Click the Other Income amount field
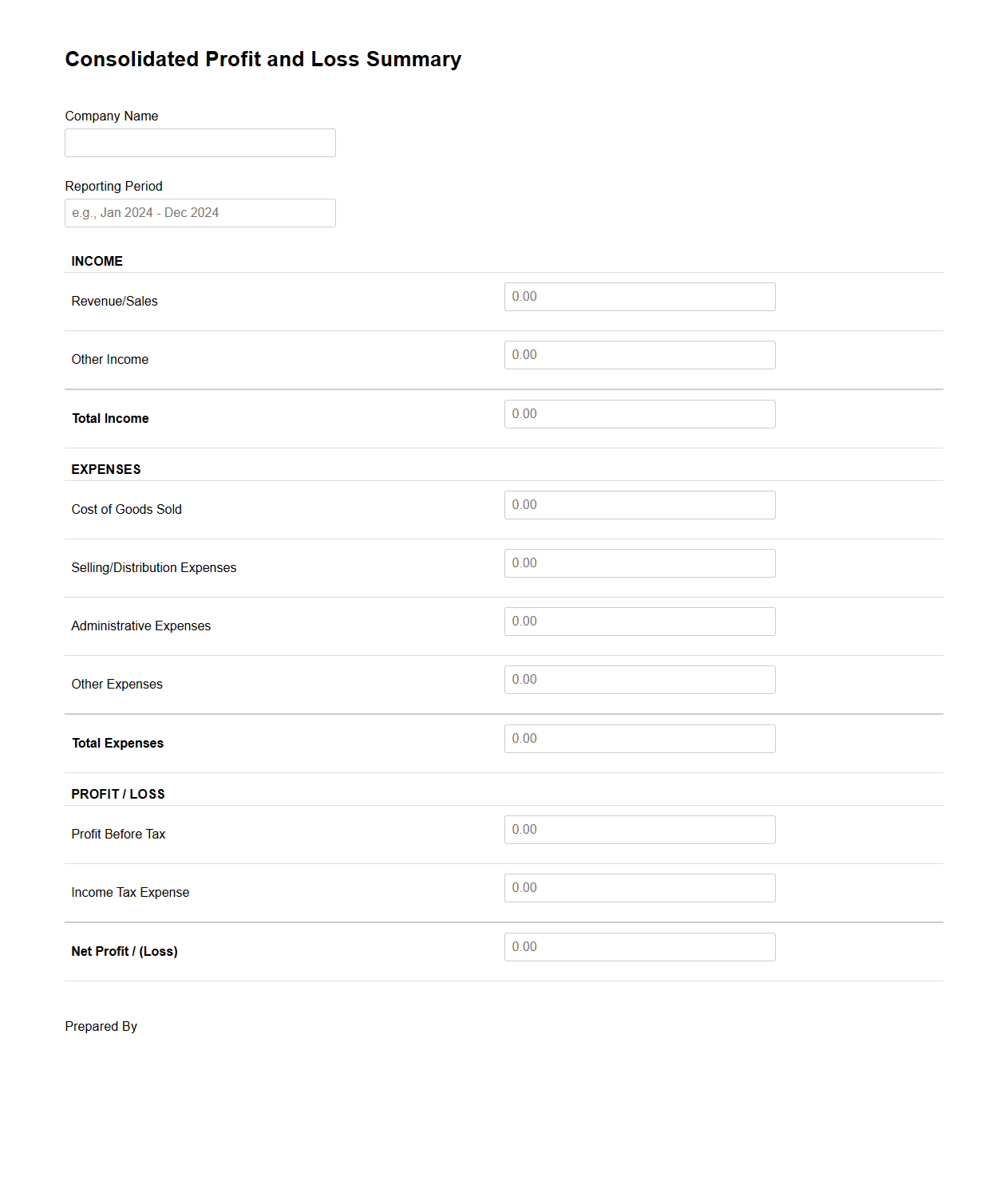Viewport: 1008px width, 1188px height. tap(638, 354)
